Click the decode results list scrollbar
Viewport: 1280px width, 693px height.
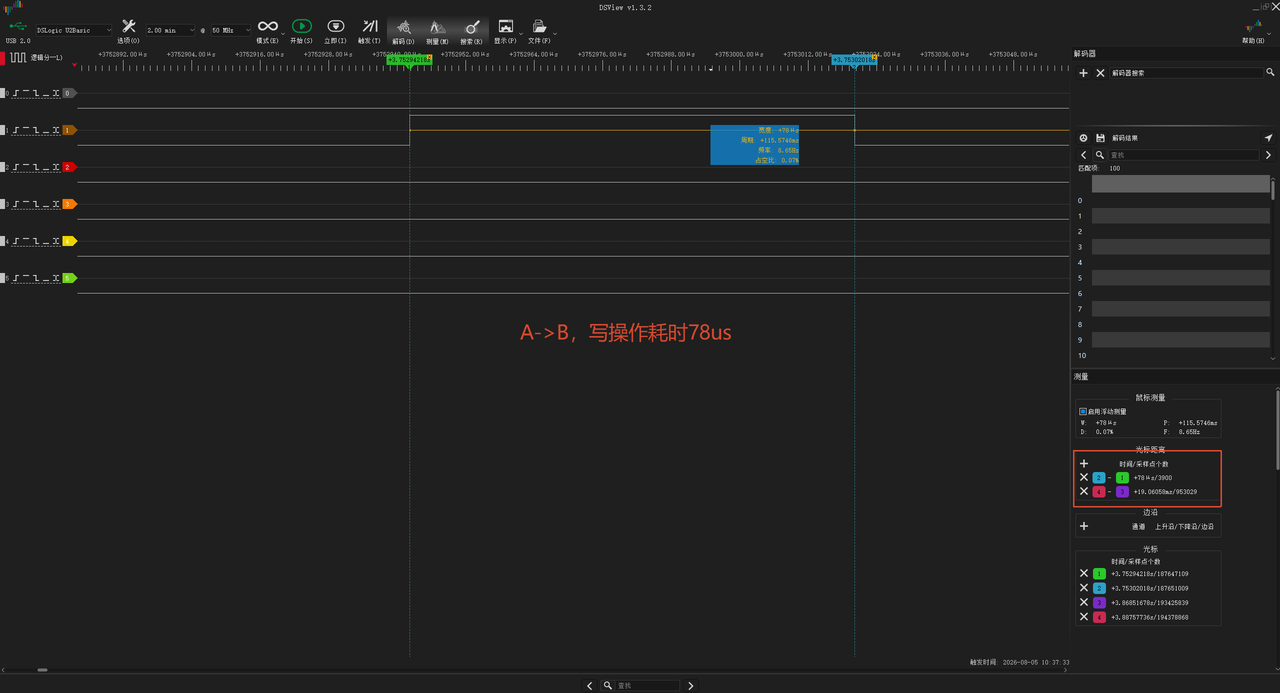(x=1273, y=190)
